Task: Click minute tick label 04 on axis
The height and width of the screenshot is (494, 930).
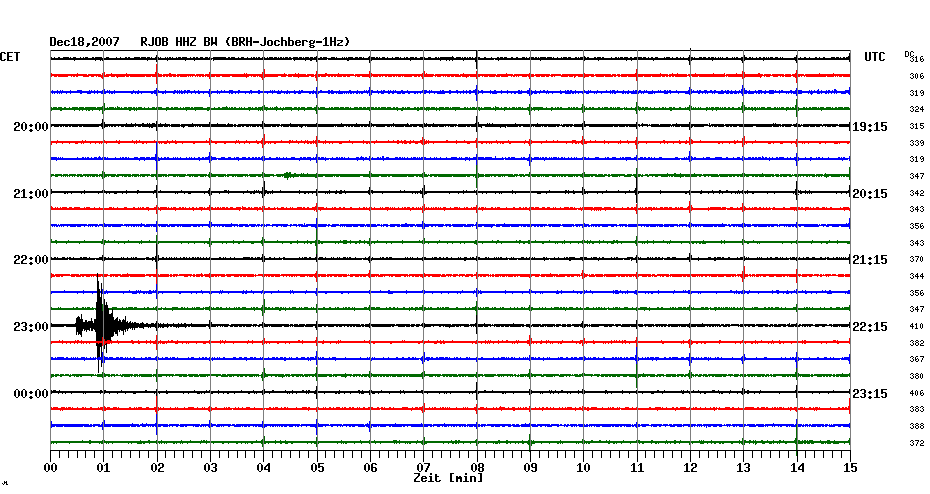Action: point(263,468)
